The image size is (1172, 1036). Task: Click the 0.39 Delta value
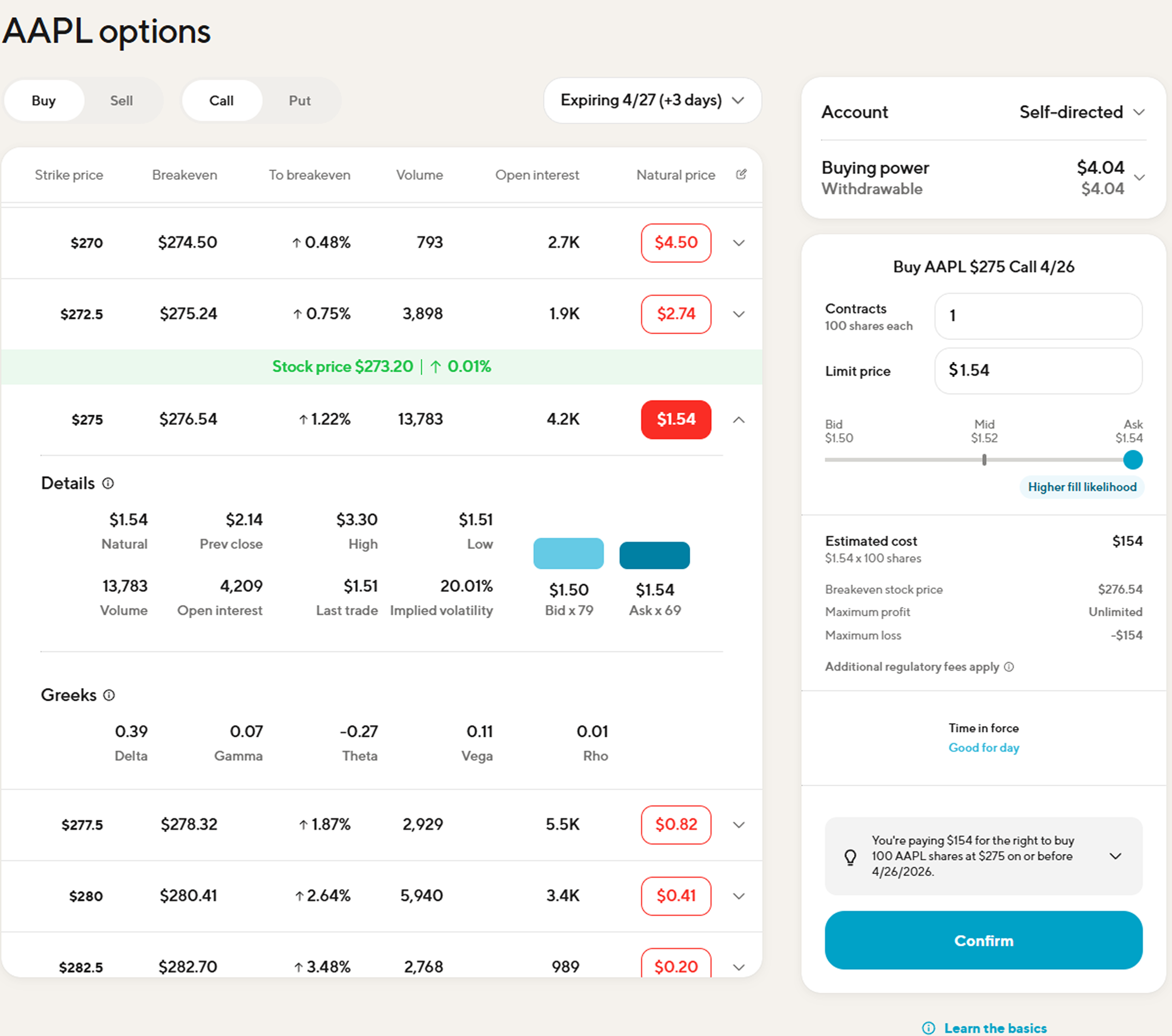point(131,731)
